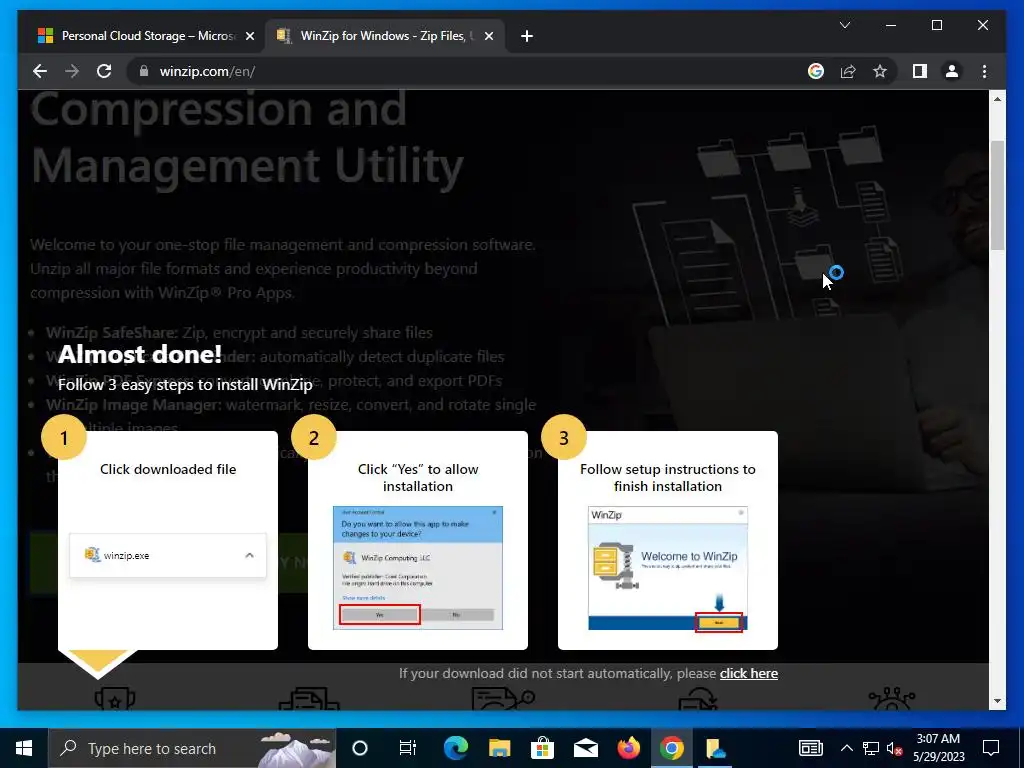Click the "click here" download link
The height and width of the screenshot is (768, 1024).
coord(748,673)
